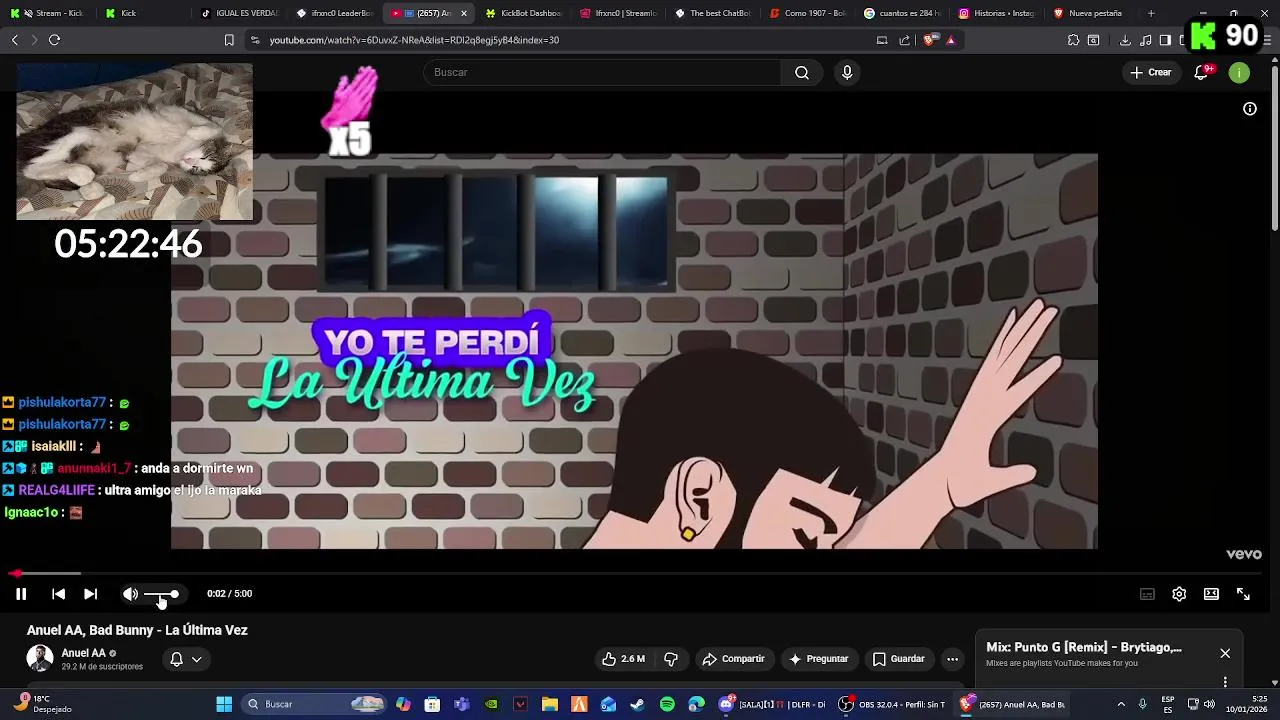Screen dimensions: 1280x720
Task: Pause the video with the pause button
Action: [x=21, y=594]
